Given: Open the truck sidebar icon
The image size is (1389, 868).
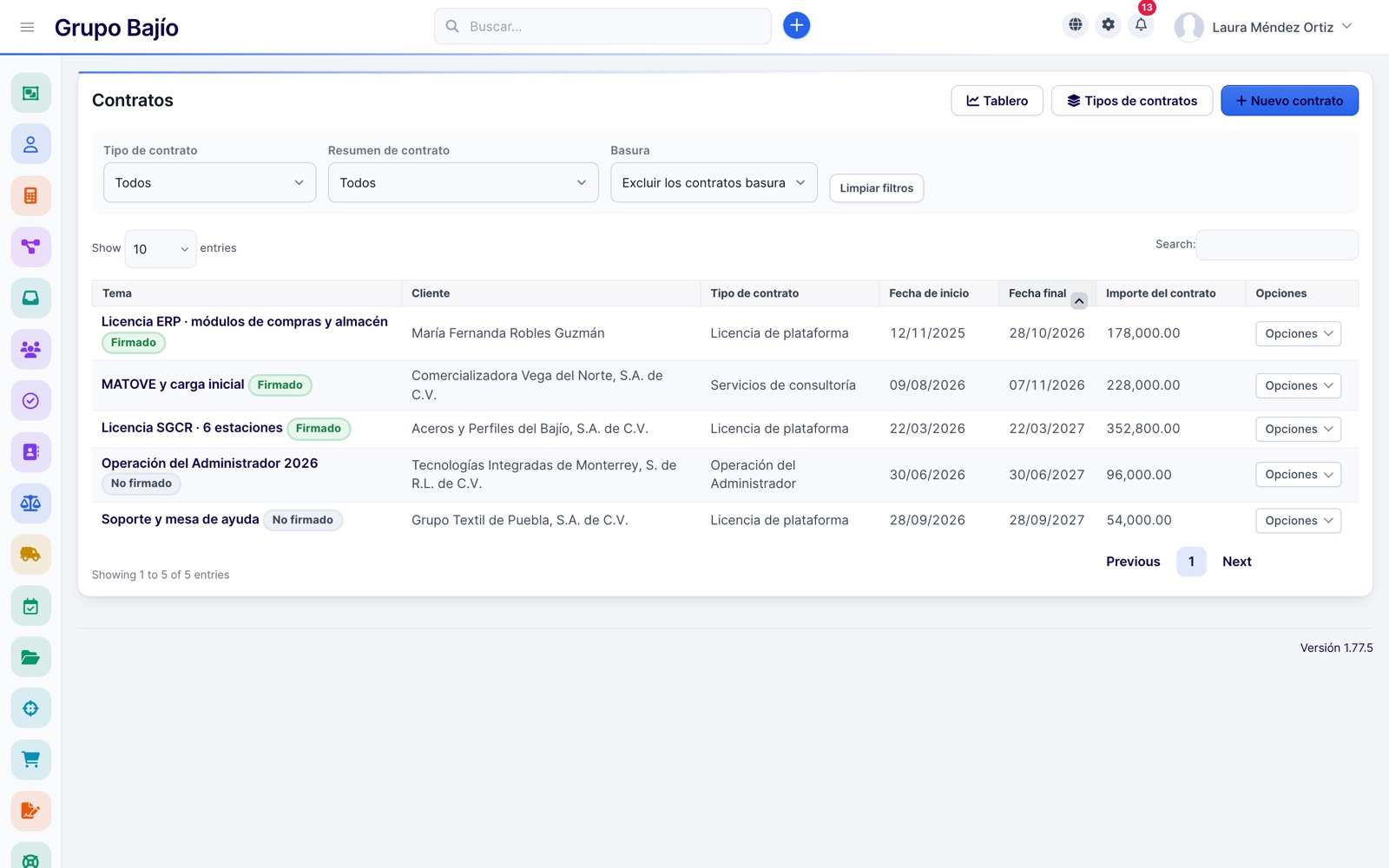Looking at the screenshot, I should tap(30, 554).
